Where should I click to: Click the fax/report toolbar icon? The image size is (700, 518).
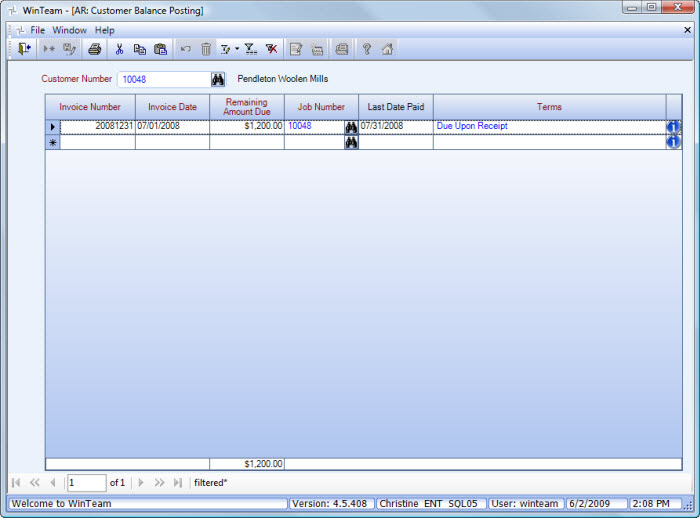click(342, 49)
